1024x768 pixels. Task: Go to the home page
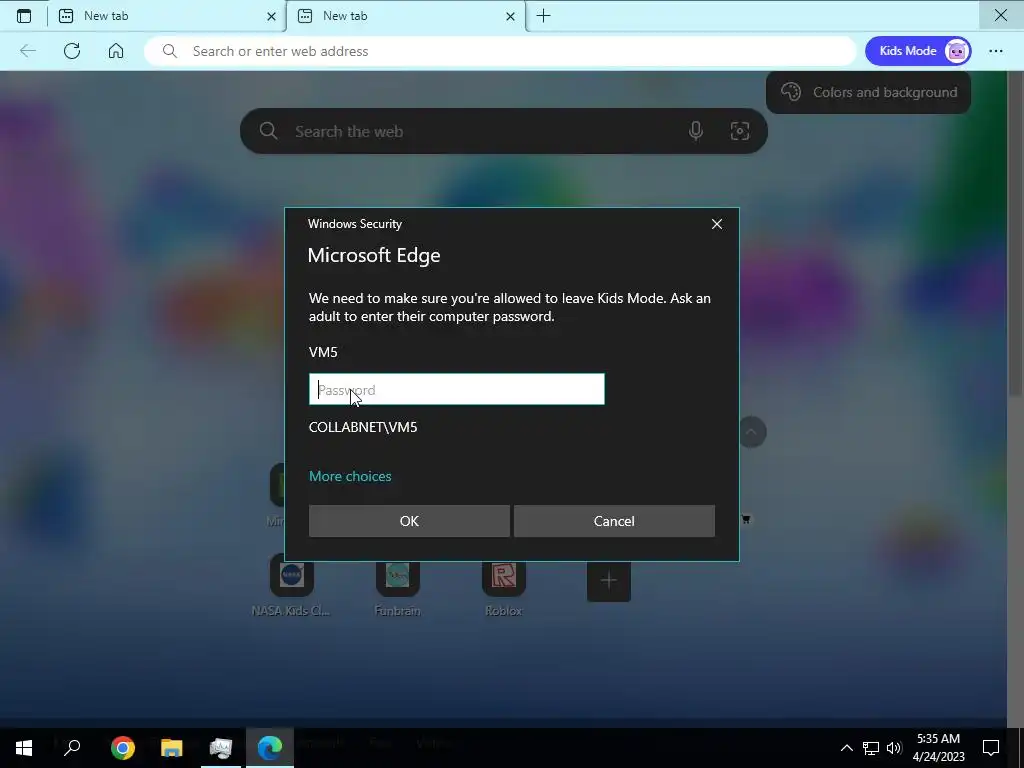pos(116,51)
